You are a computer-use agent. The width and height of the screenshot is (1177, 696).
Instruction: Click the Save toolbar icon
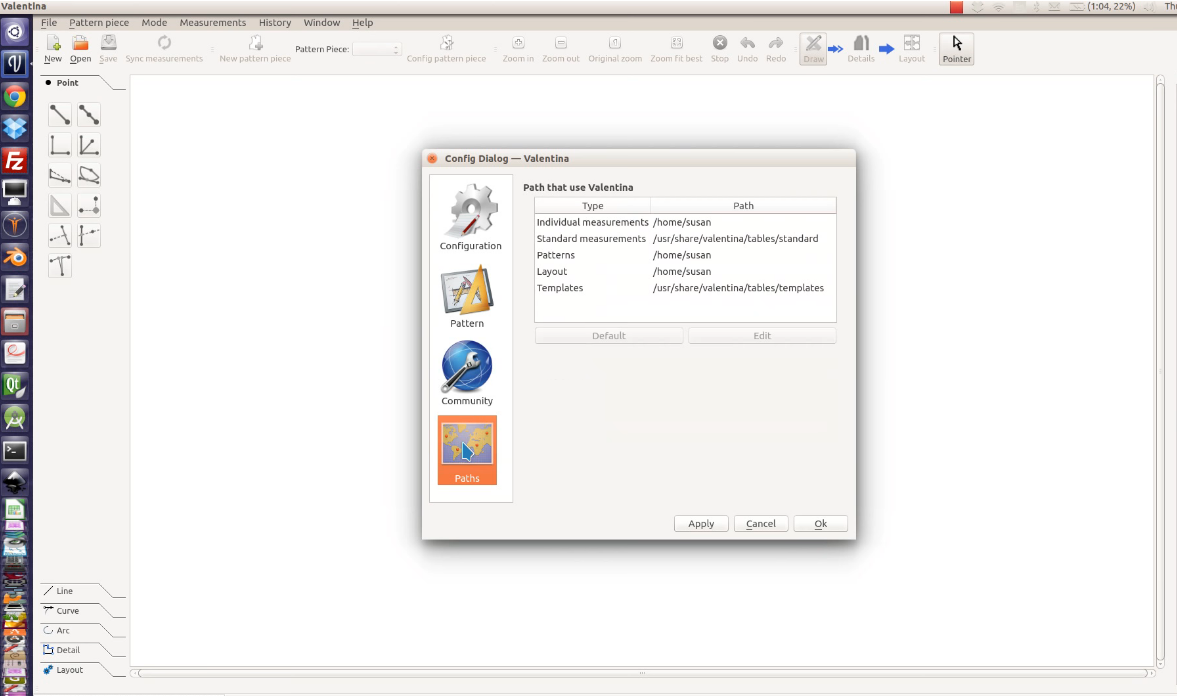[x=108, y=49]
